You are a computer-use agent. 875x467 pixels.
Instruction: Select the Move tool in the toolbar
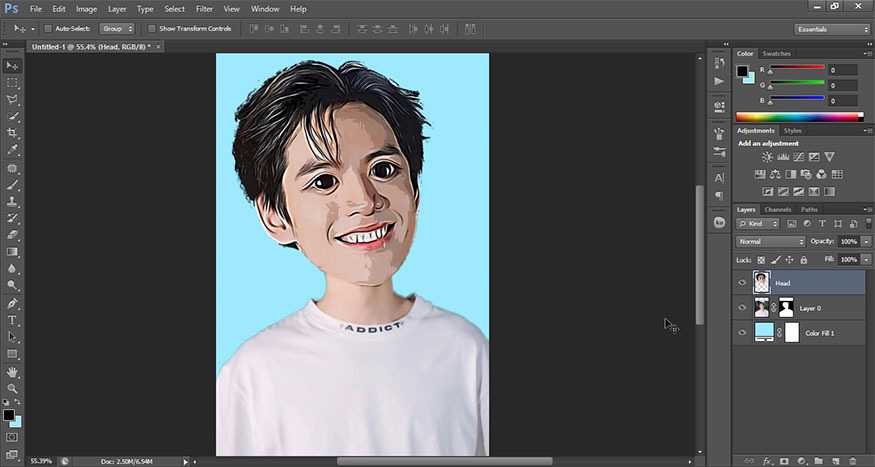pos(13,65)
